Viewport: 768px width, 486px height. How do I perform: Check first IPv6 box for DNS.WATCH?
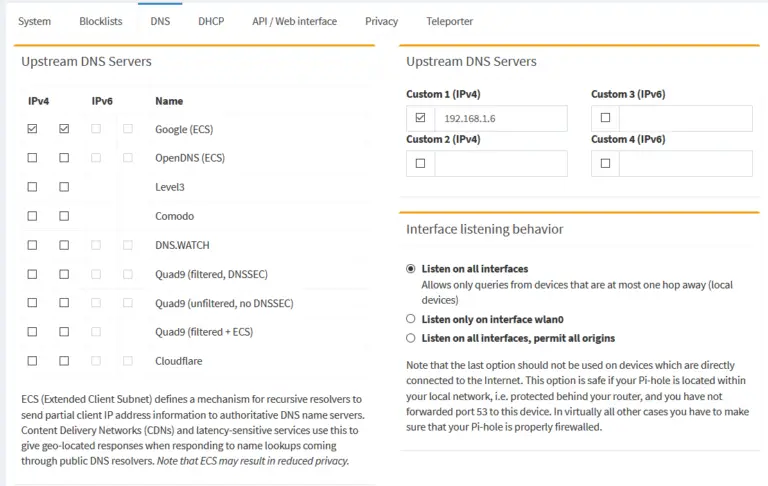click(x=96, y=245)
